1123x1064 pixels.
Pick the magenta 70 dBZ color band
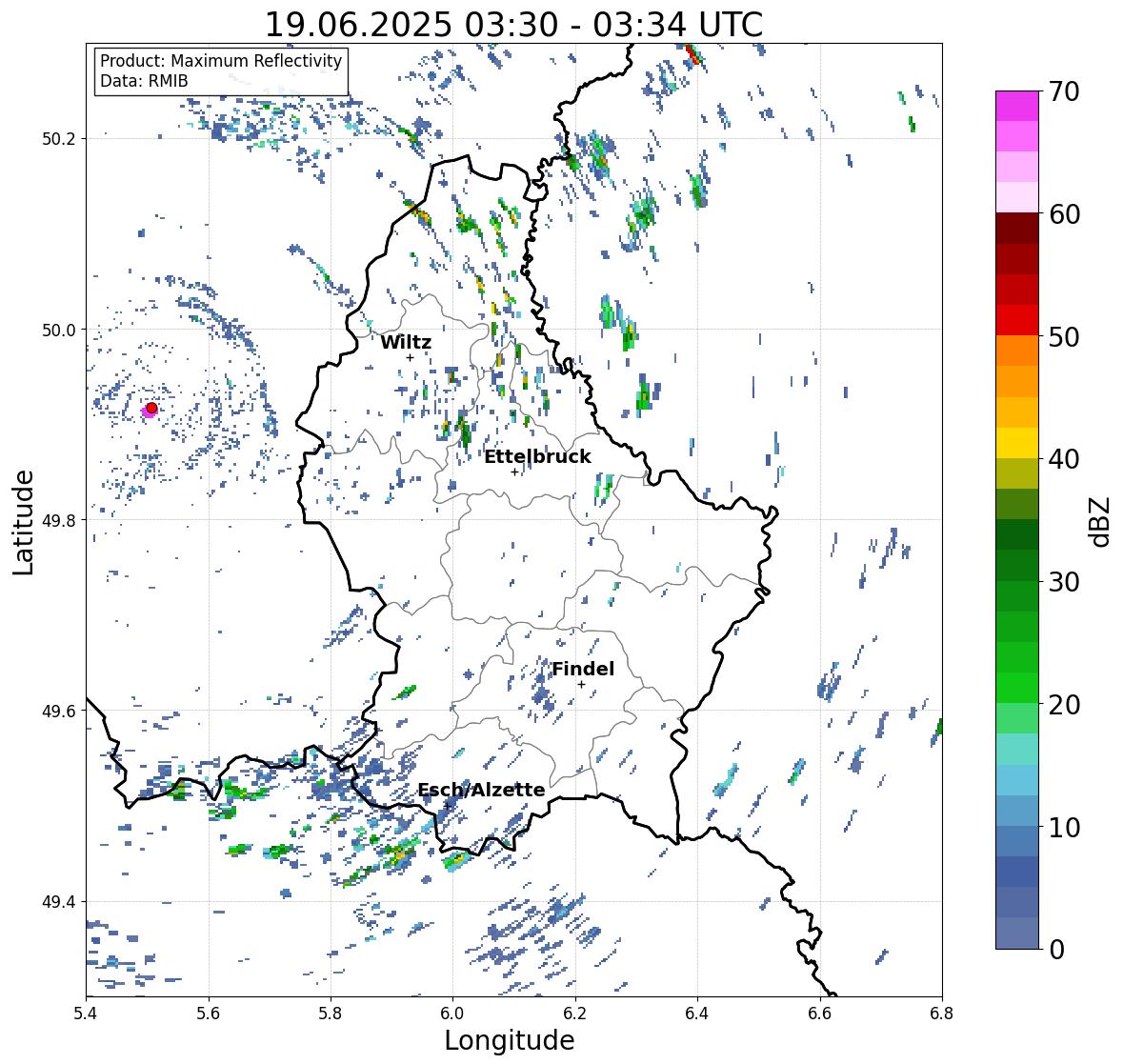coord(1017,106)
